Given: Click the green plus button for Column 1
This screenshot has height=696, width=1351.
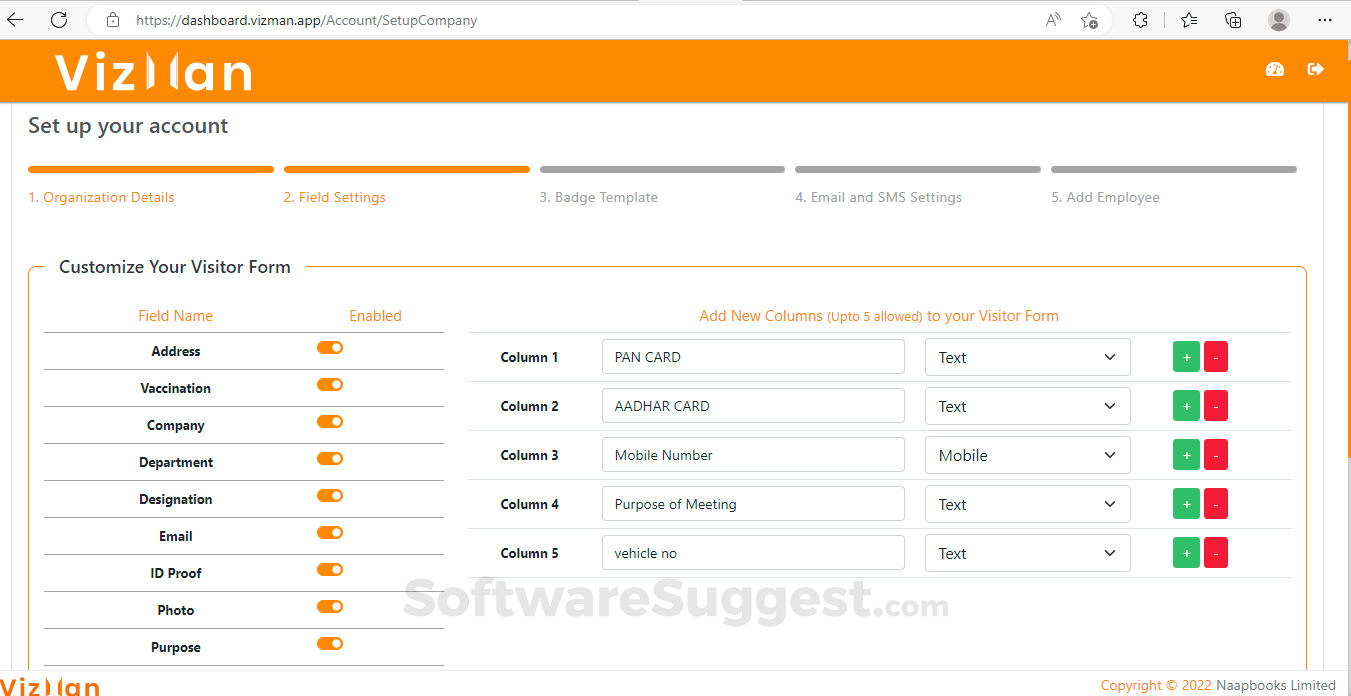Looking at the screenshot, I should point(1186,357).
